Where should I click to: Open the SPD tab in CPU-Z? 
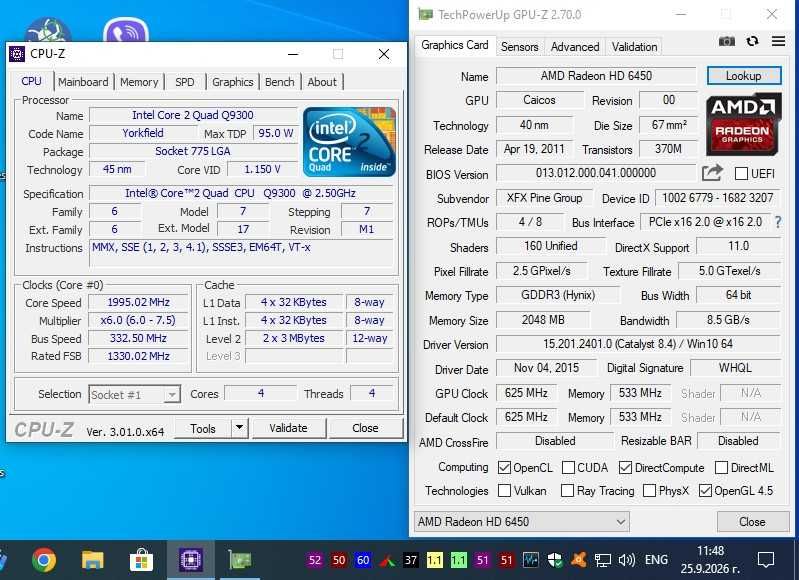tap(184, 82)
